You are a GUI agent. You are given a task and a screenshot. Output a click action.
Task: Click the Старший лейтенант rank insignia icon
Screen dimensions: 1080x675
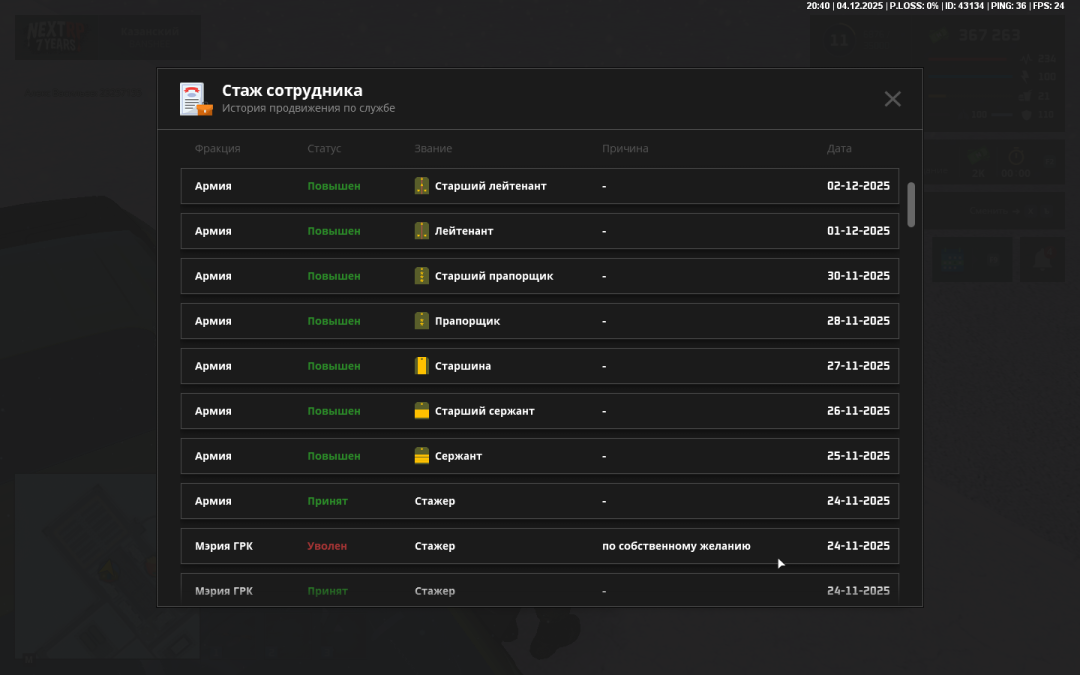[x=422, y=186]
